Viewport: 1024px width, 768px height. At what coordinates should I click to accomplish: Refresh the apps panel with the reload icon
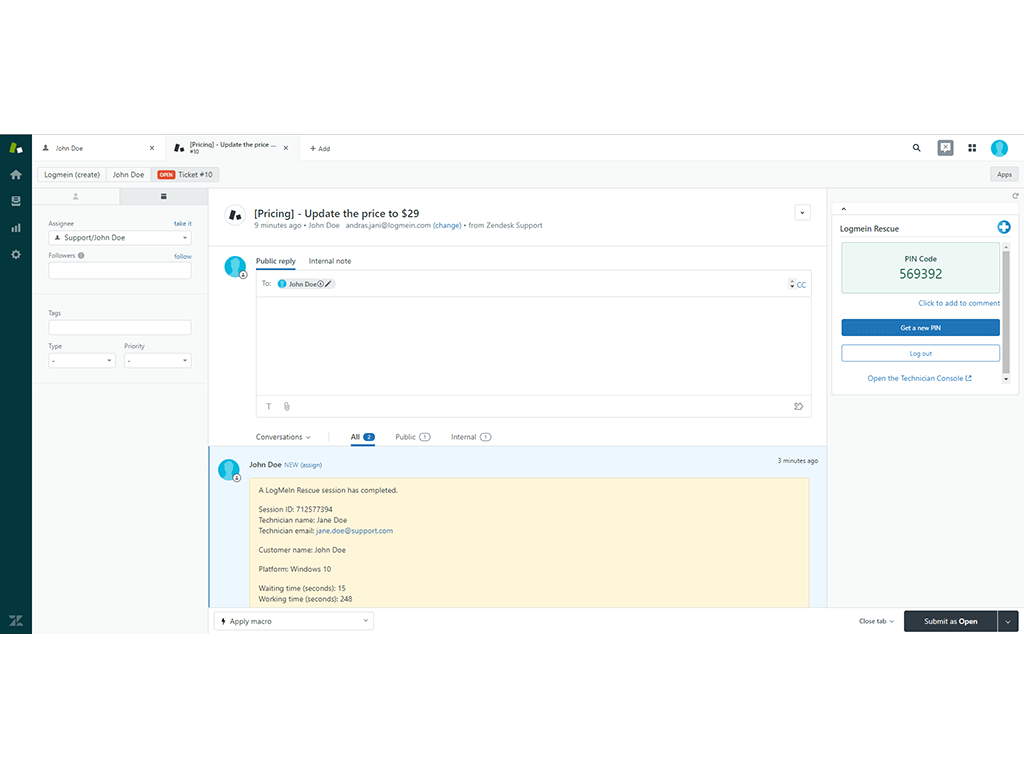pyautogui.click(x=1015, y=196)
